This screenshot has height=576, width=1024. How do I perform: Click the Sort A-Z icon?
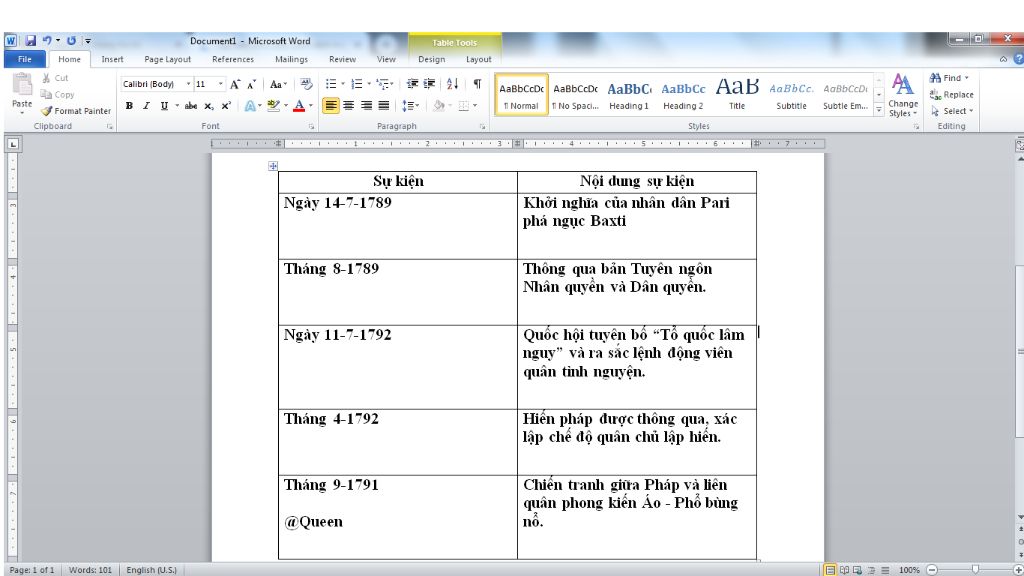point(453,84)
